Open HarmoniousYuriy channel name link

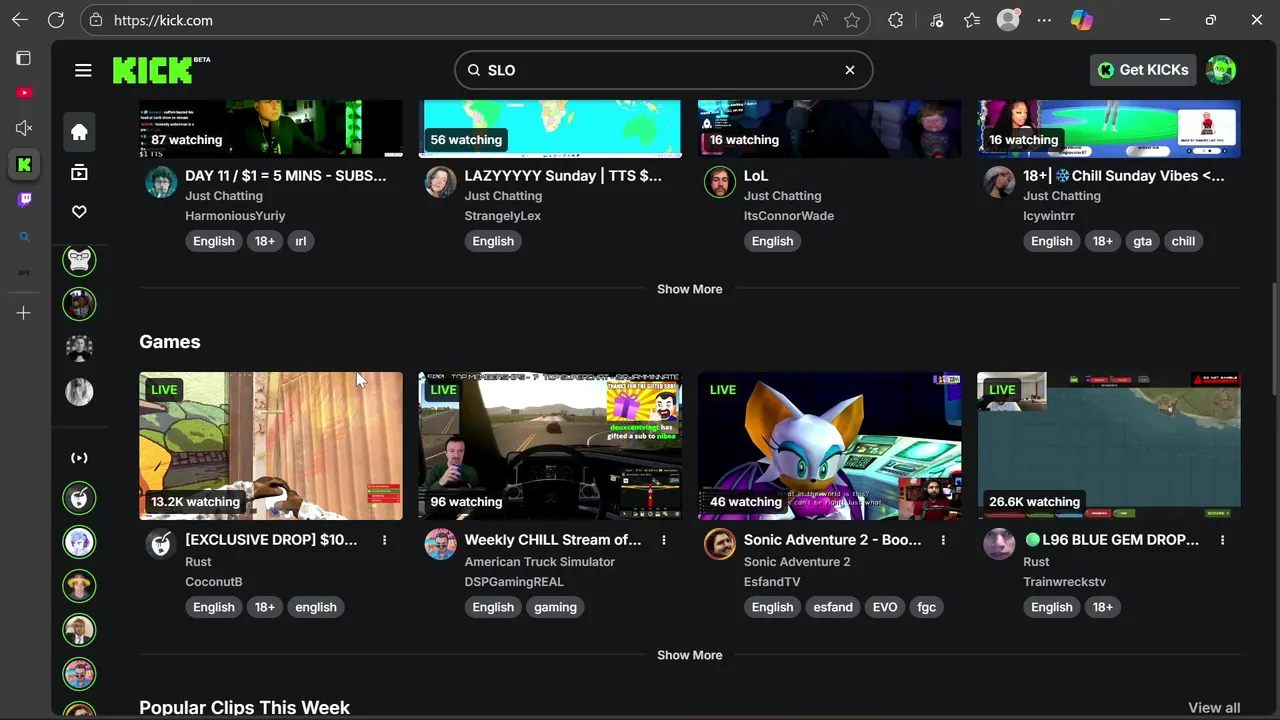coord(235,216)
